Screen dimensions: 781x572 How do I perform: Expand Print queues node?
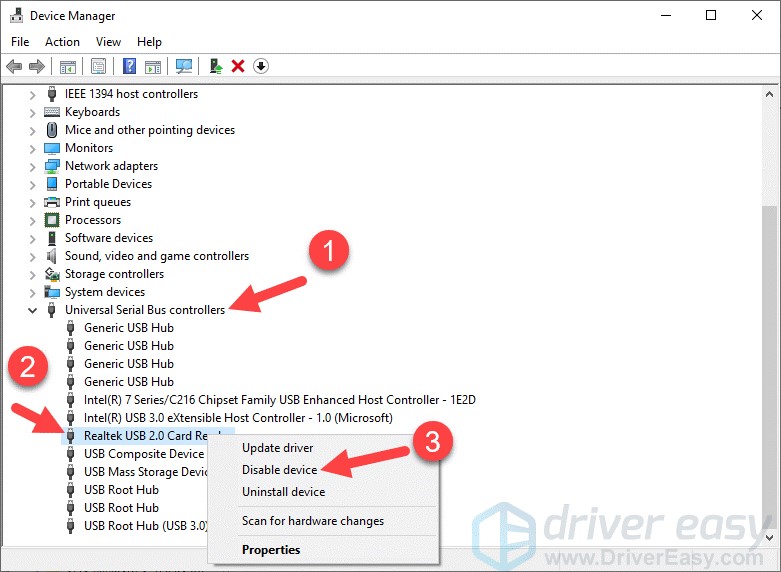pos(32,202)
